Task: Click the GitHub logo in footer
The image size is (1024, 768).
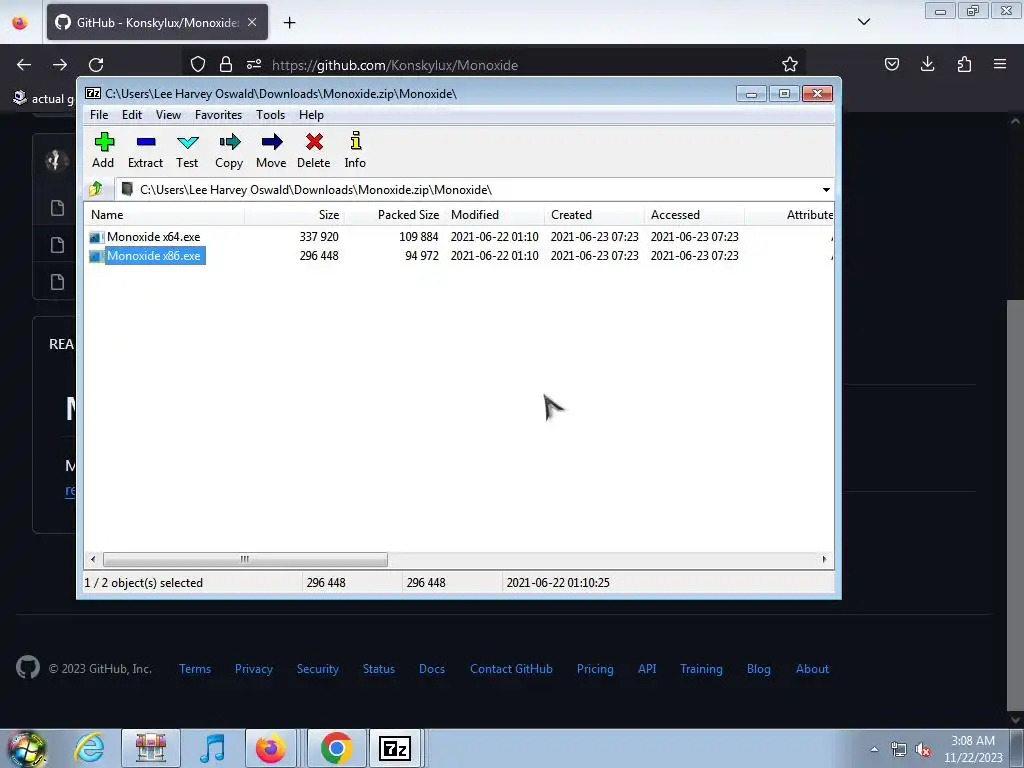Action: click(x=28, y=667)
